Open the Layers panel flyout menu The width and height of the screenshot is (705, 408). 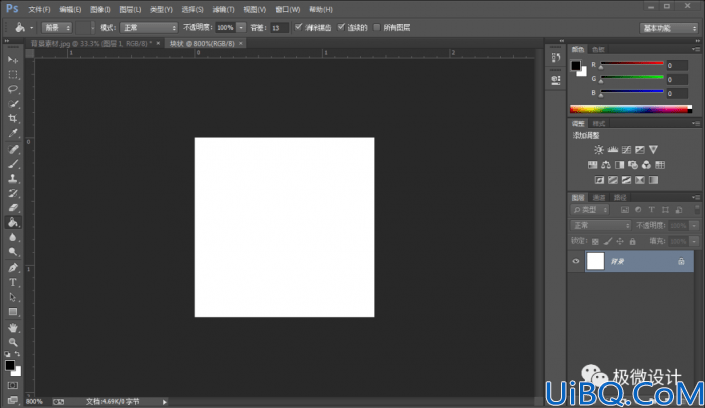[x=696, y=197]
